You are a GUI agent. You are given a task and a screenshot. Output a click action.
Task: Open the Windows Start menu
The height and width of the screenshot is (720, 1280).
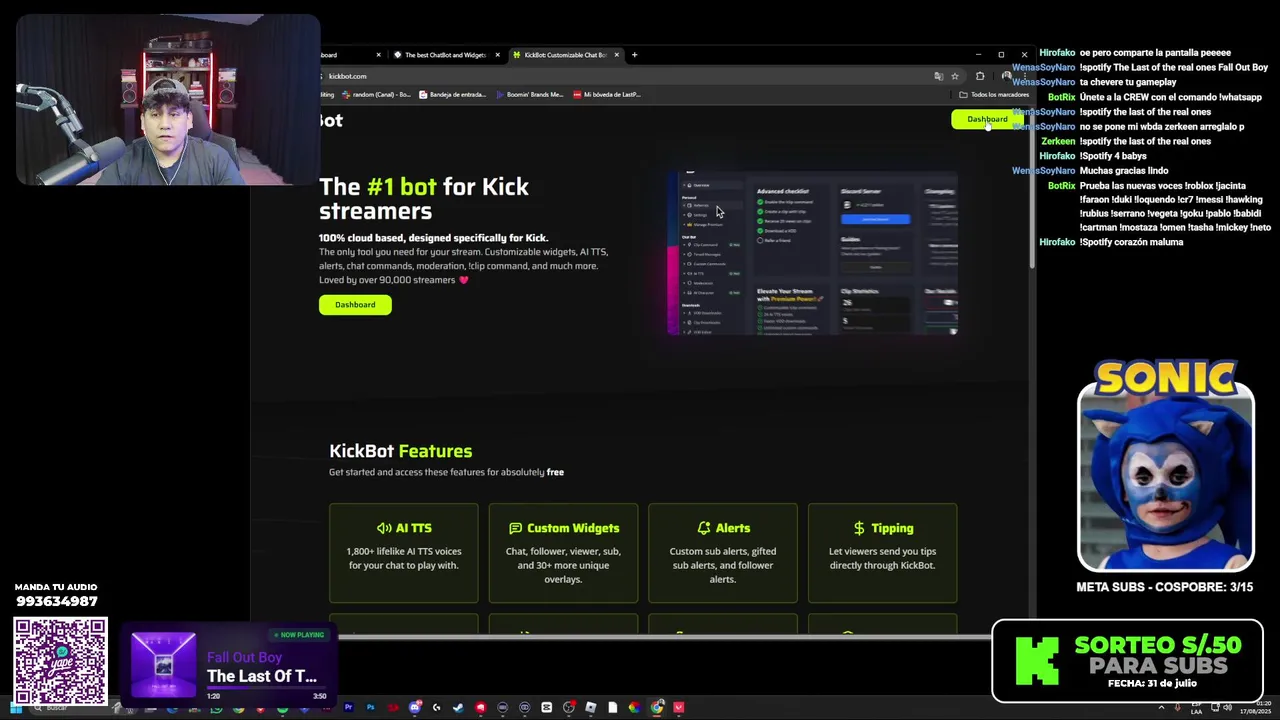(15, 708)
